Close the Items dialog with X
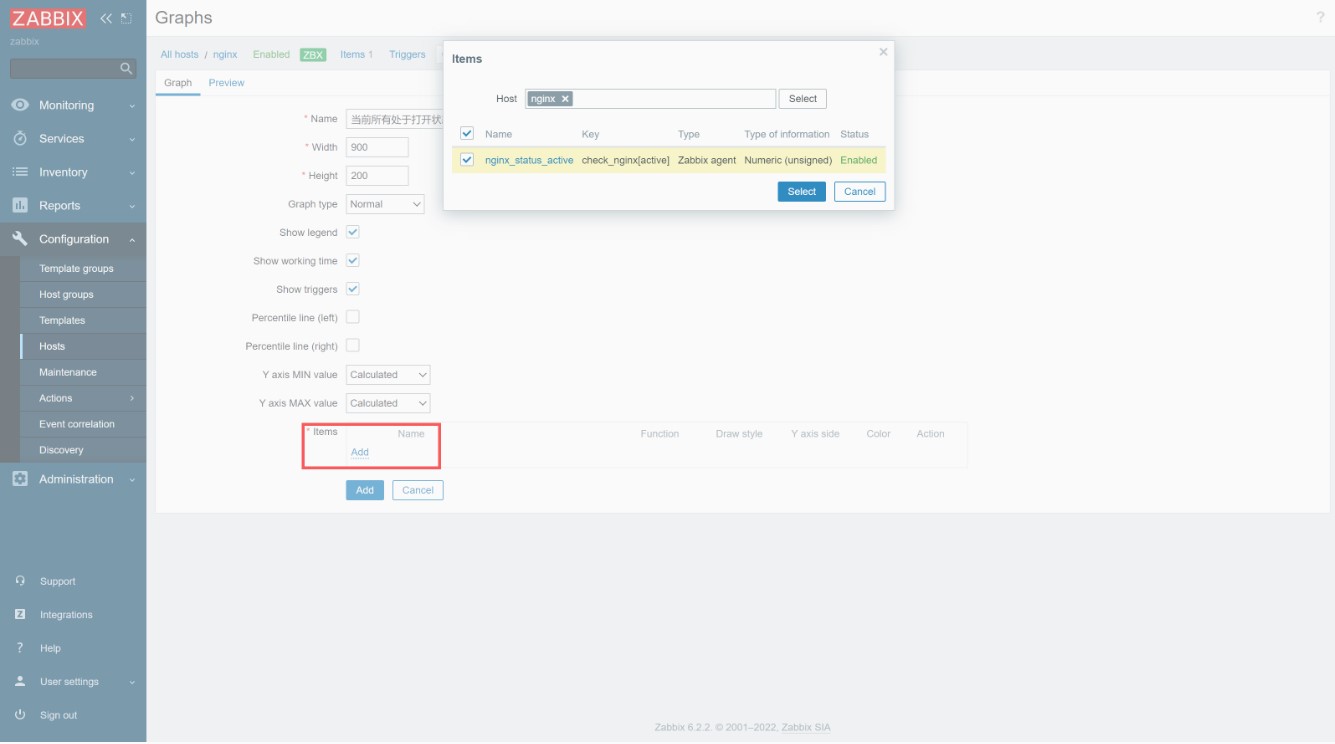 point(883,52)
